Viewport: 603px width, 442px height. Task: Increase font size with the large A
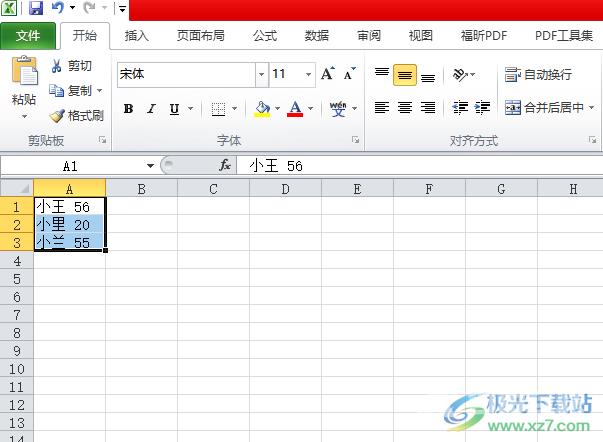click(328, 73)
